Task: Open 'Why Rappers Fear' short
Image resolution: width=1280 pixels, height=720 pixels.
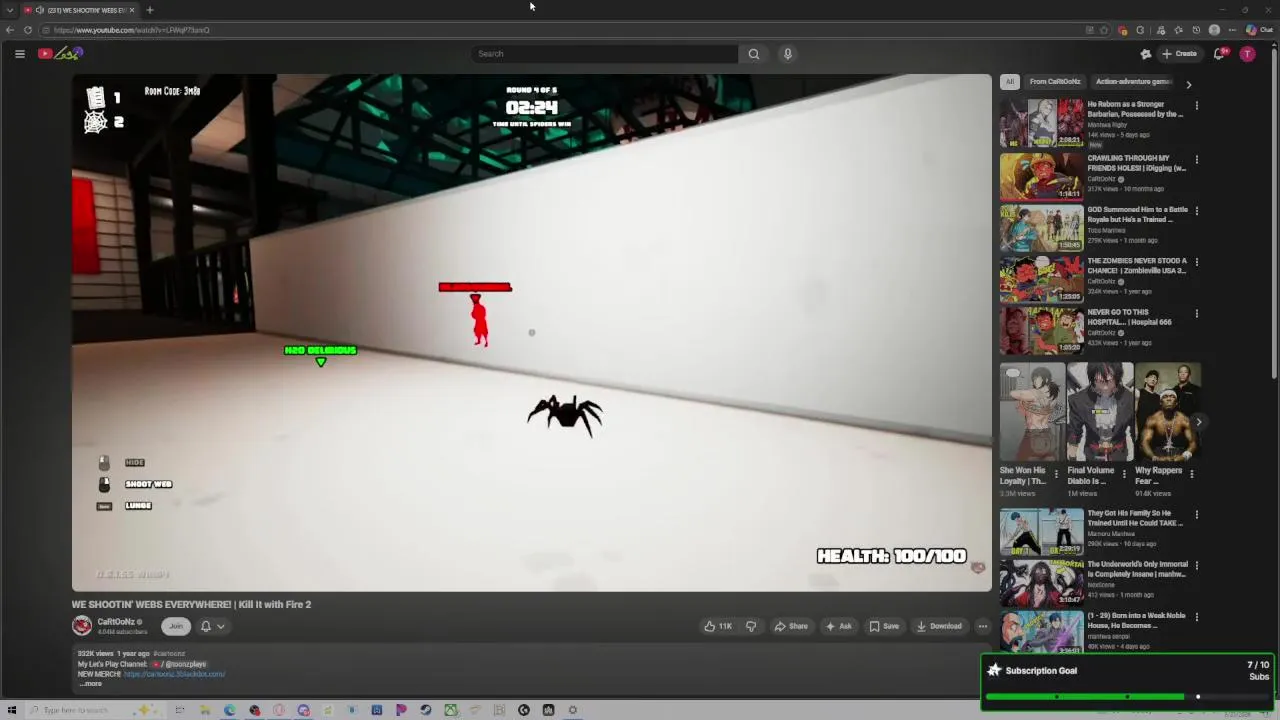Action: [1168, 412]
